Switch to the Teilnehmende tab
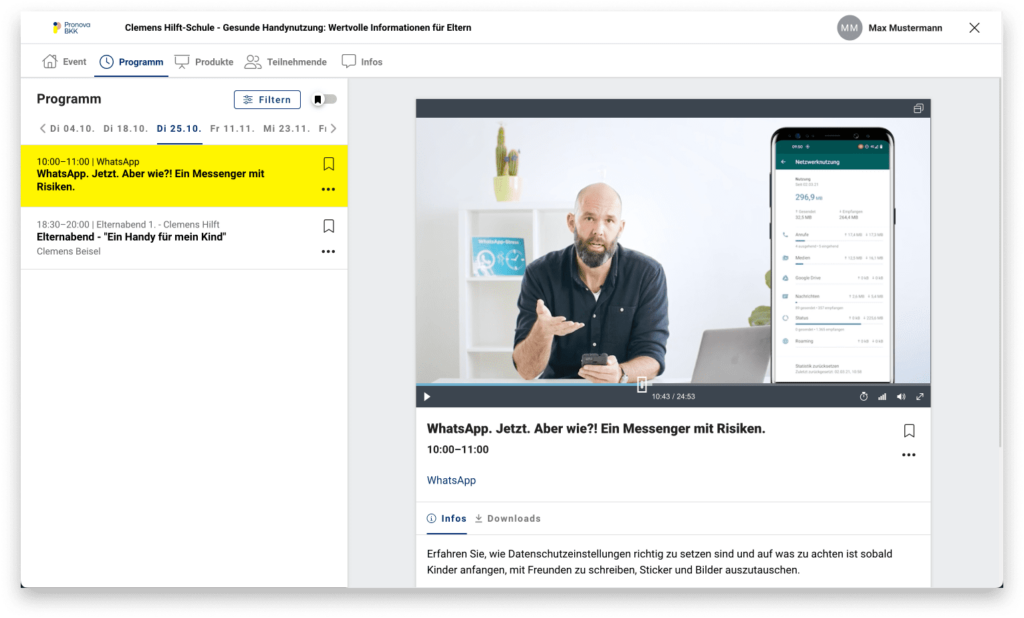Image resolution: width=1024 pixels, height=618 pixels. tap(286, 62)
